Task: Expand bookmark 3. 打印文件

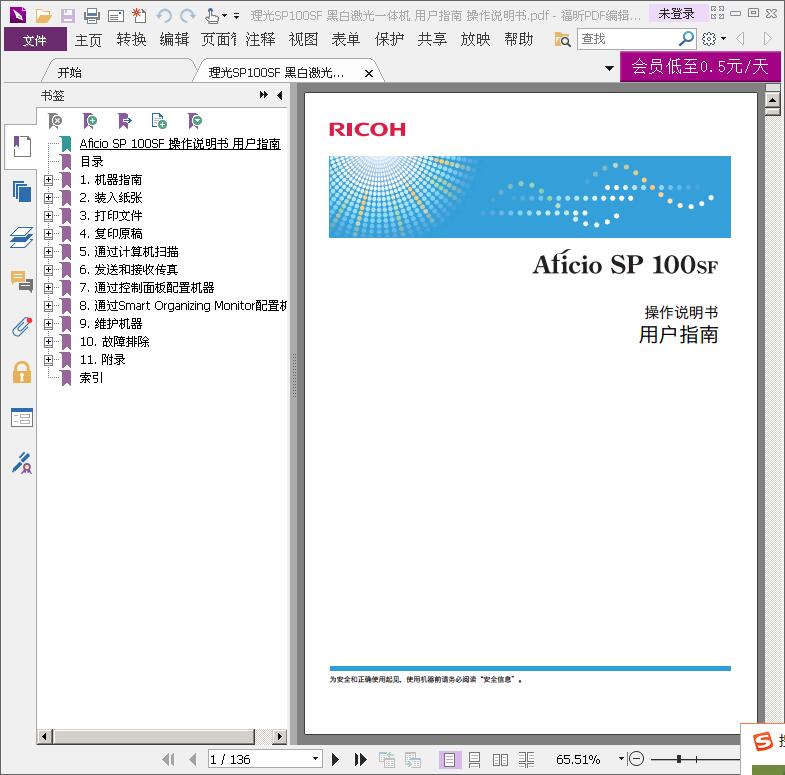Action: [49, 216]
